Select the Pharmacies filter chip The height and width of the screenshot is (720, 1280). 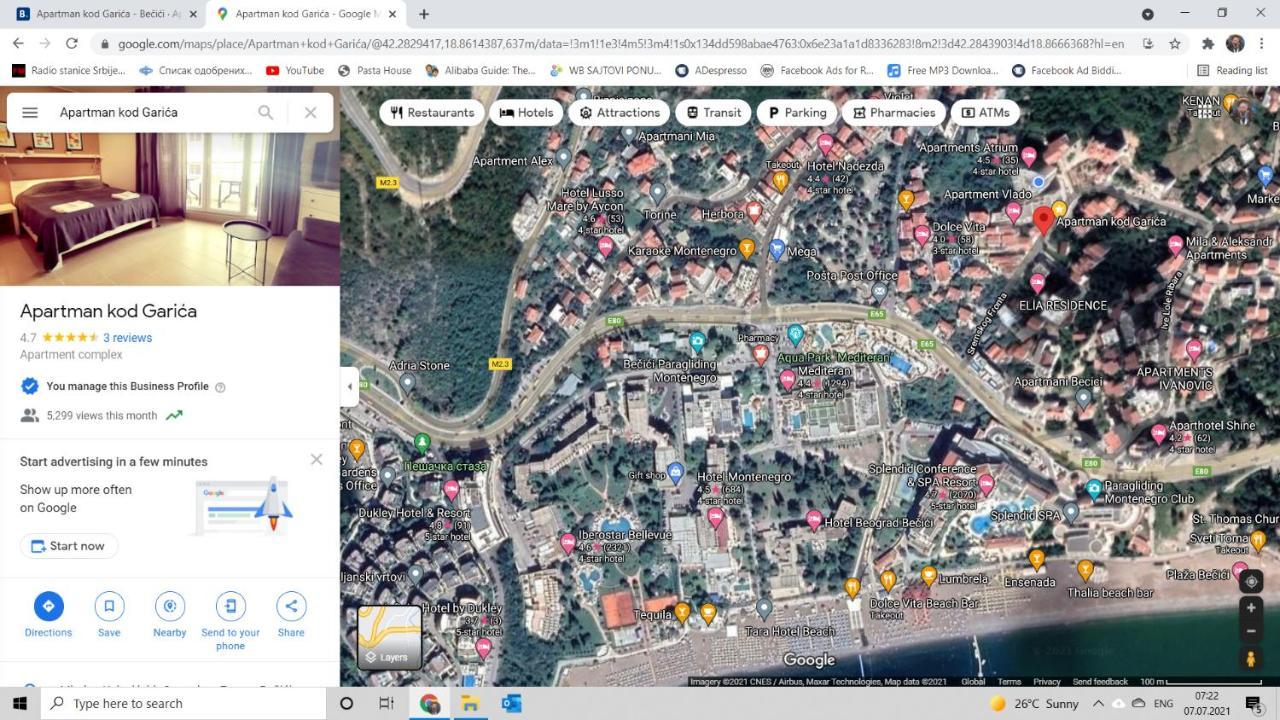point(893,112)
